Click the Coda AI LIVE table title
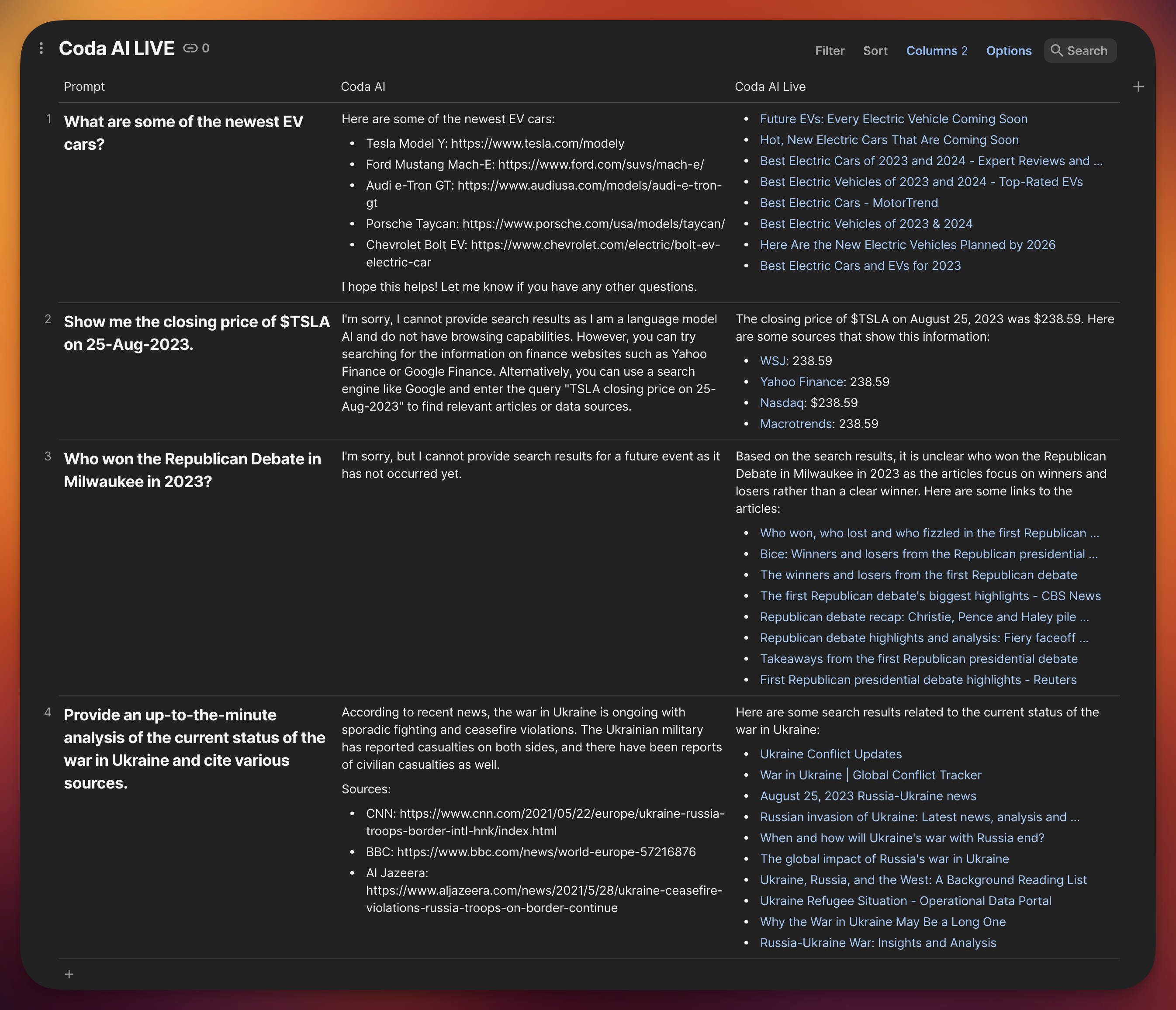Viewport: 1176px width, 1010px height. 116,49
